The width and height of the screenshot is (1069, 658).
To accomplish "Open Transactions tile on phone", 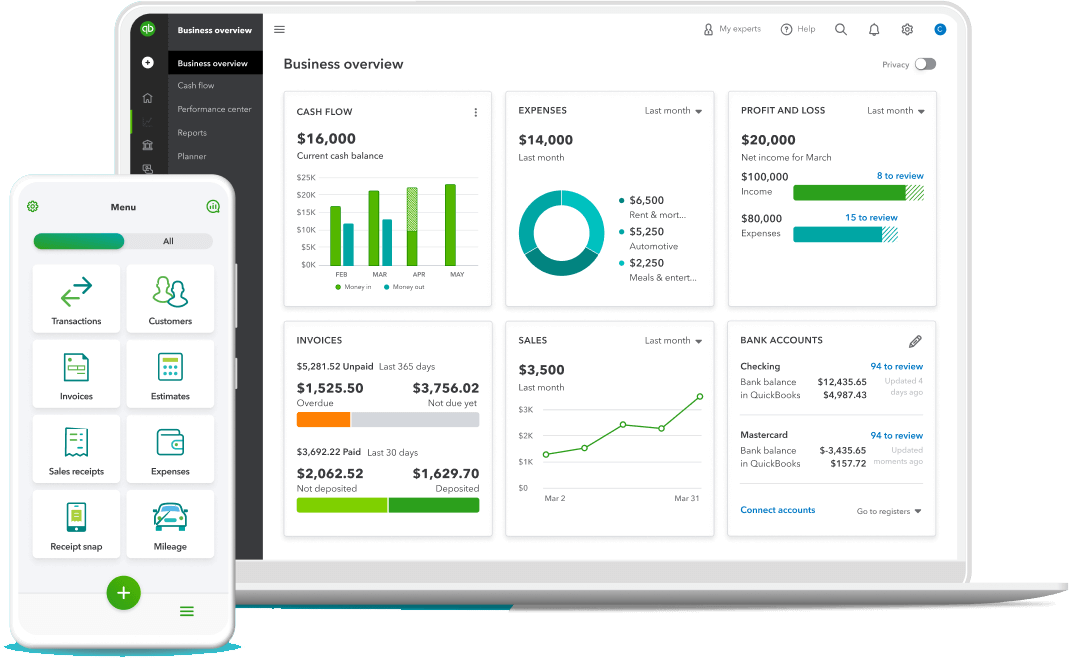I will (x=76, y=299).
